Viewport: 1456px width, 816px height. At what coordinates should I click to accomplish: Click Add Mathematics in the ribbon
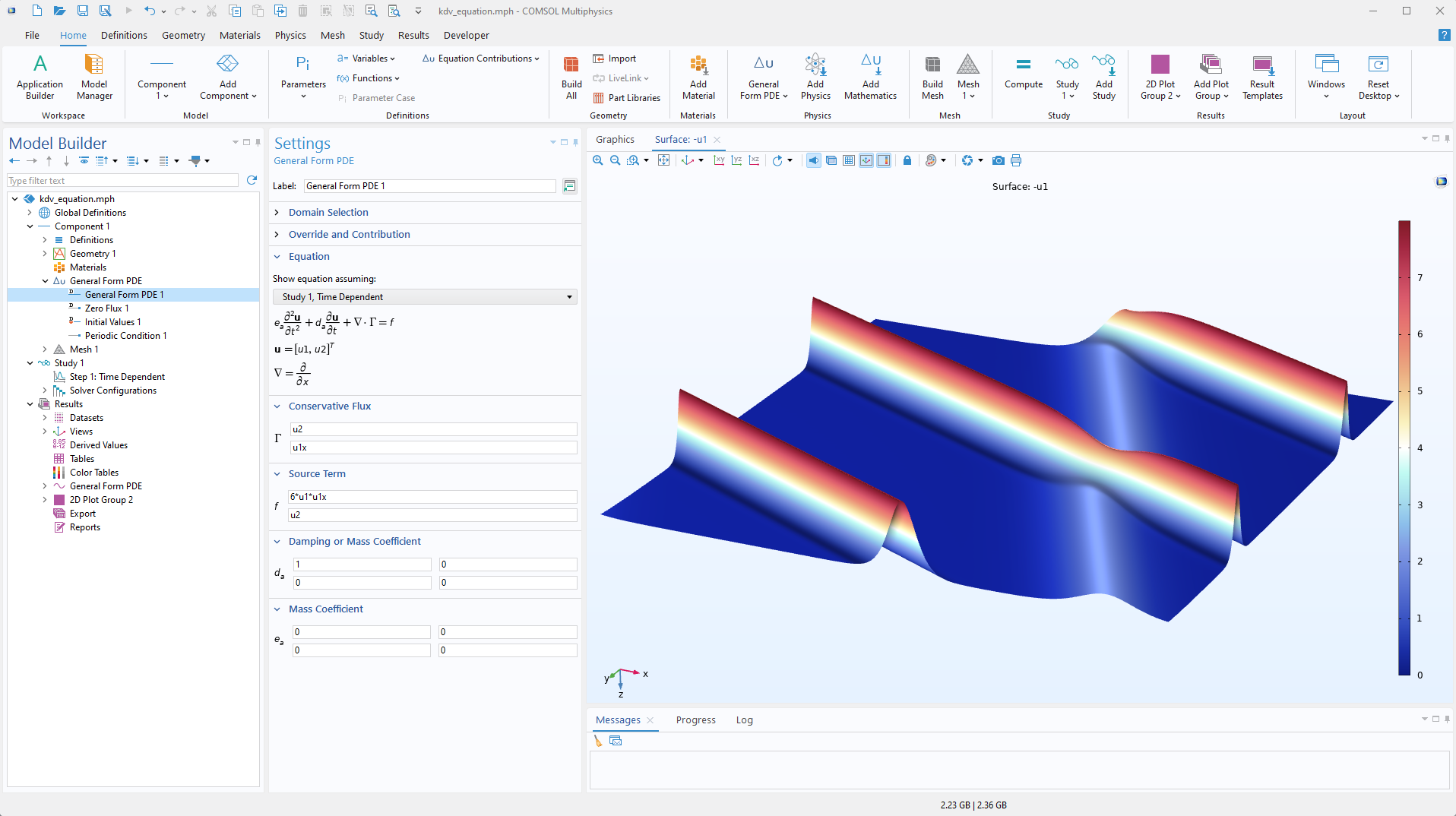pos(870,77)
